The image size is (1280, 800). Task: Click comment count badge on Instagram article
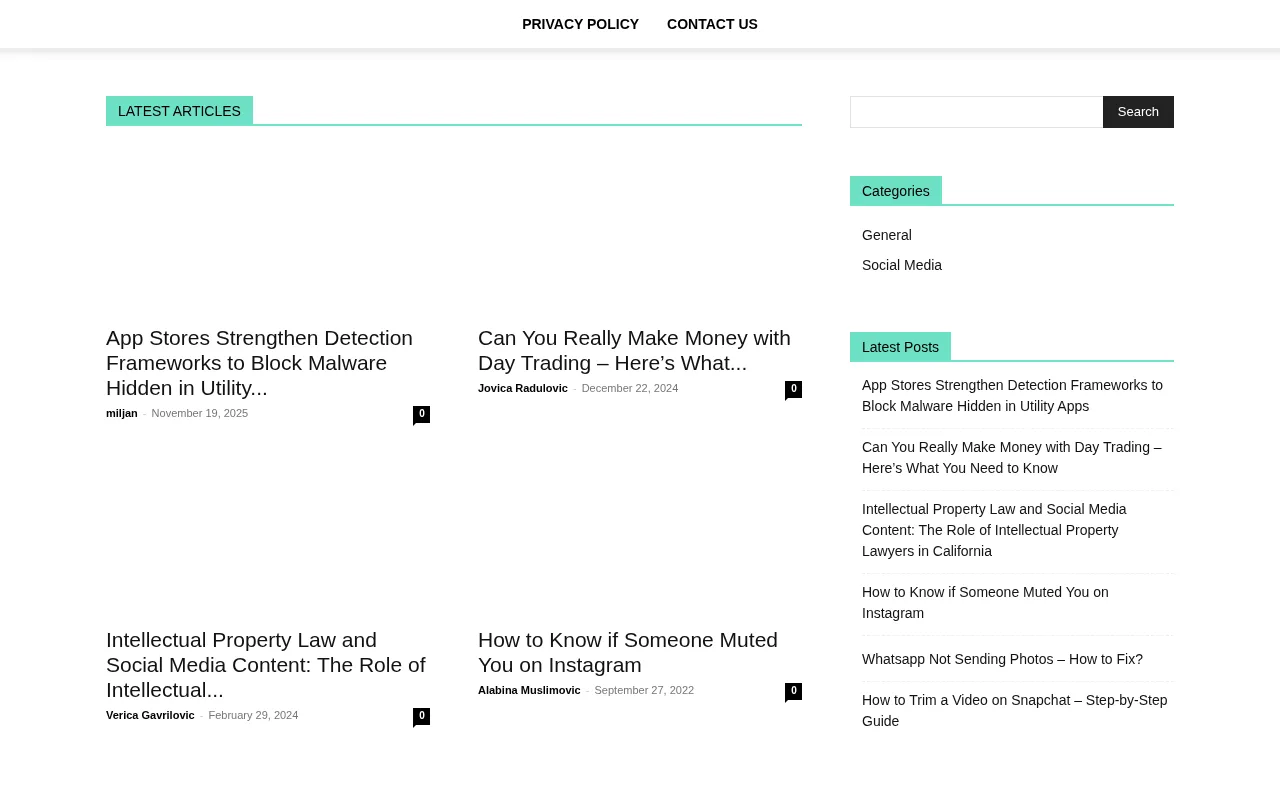click(x=794, y=691)
